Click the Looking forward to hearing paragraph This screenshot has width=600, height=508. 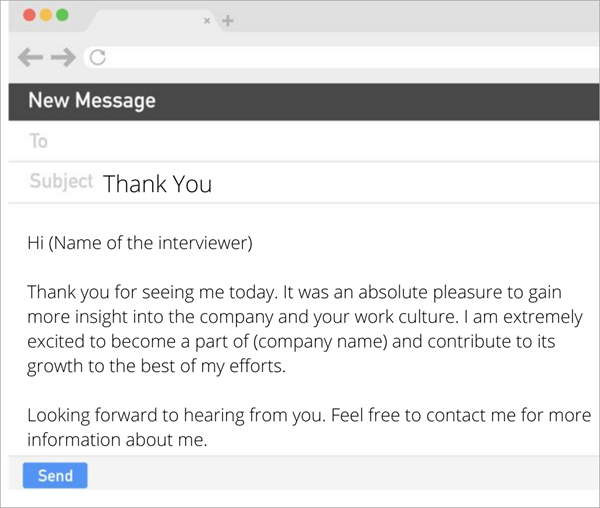pos(309,427)
